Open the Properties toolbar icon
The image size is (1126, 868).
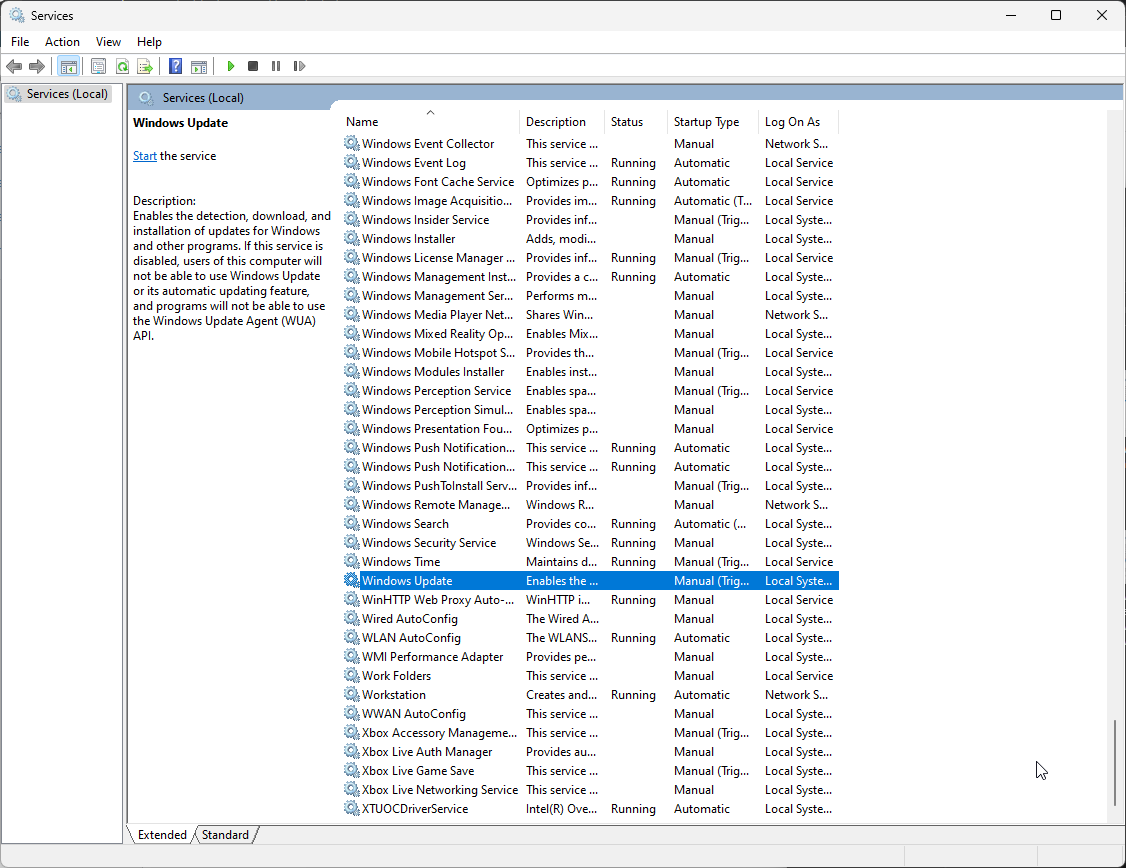[x=98, y=66]
